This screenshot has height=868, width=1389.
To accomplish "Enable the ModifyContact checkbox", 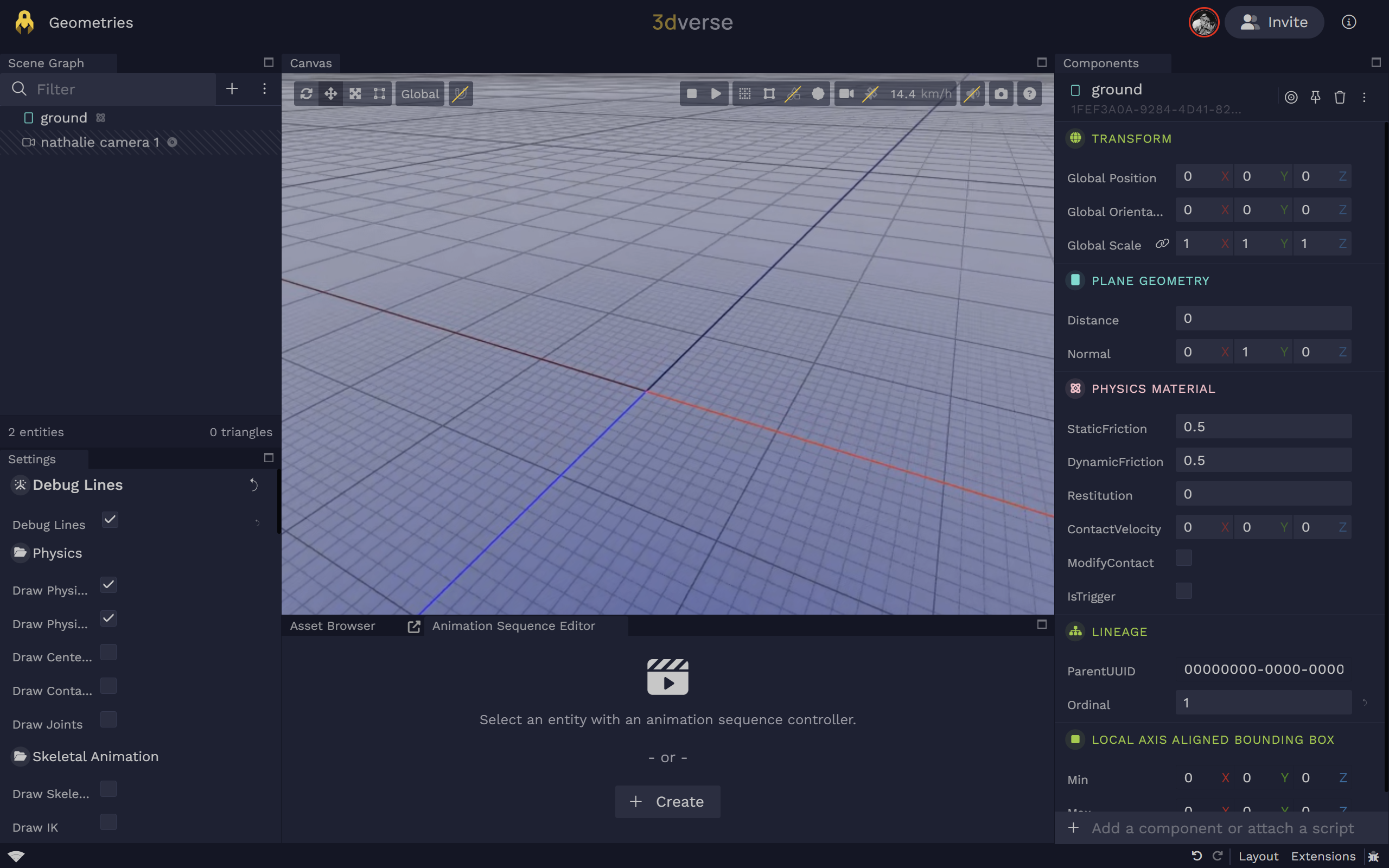I will (1183, 558).
